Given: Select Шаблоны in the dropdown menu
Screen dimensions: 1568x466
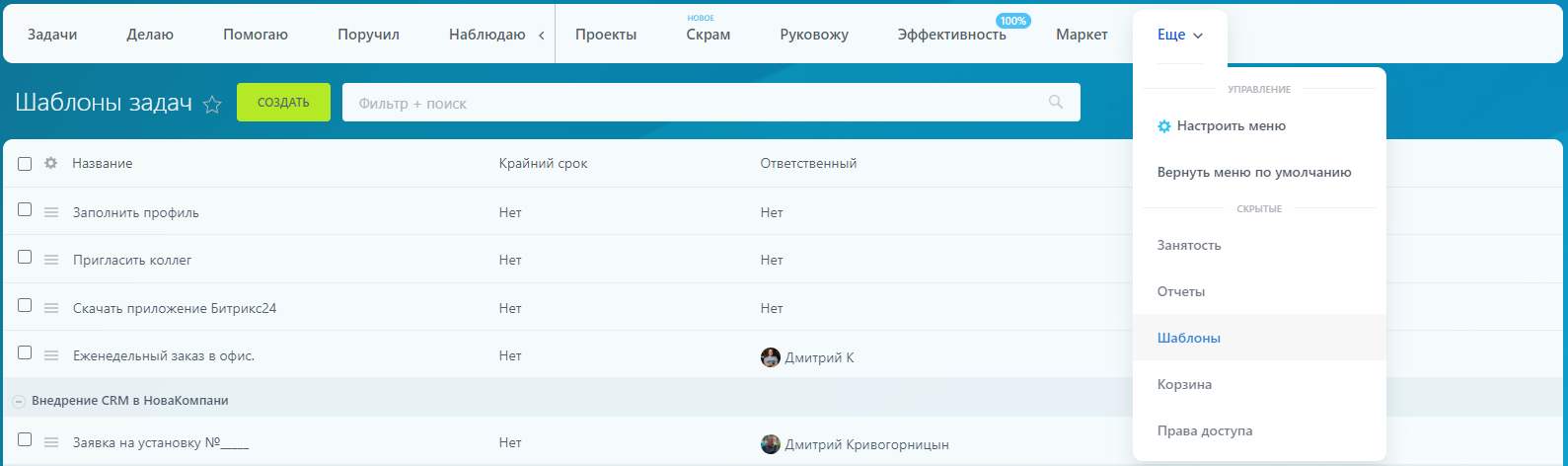Looking at the screenshot, I should pyautogui.click(x=1259, y=338).
